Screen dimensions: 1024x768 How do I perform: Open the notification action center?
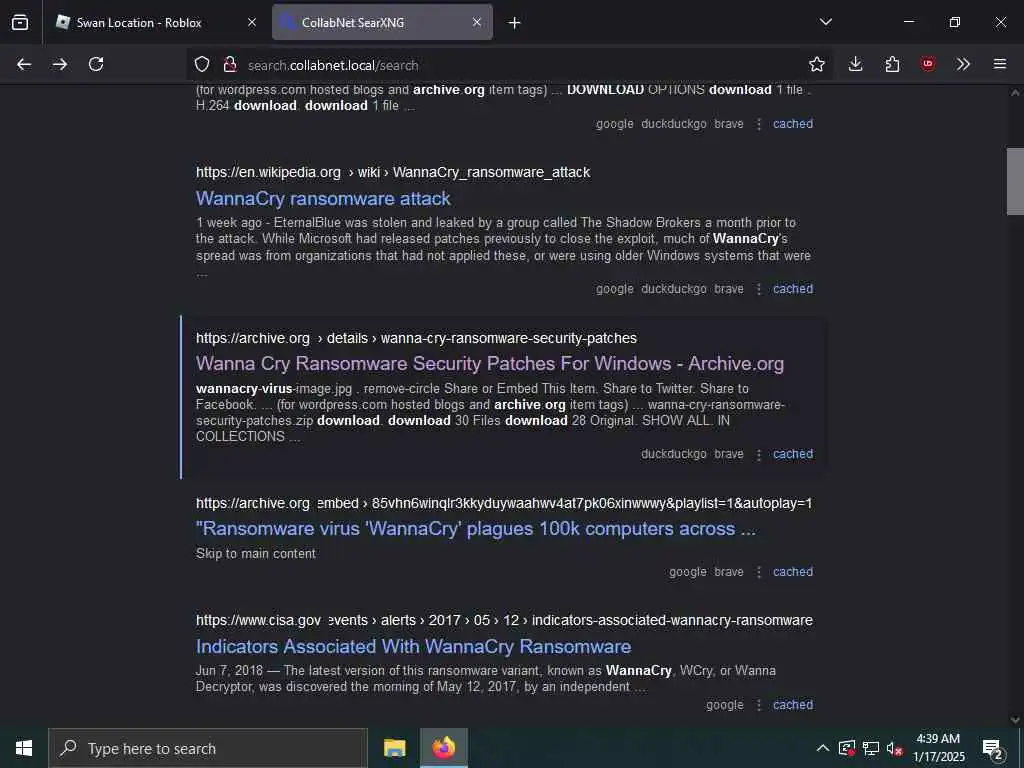point(993,748)
